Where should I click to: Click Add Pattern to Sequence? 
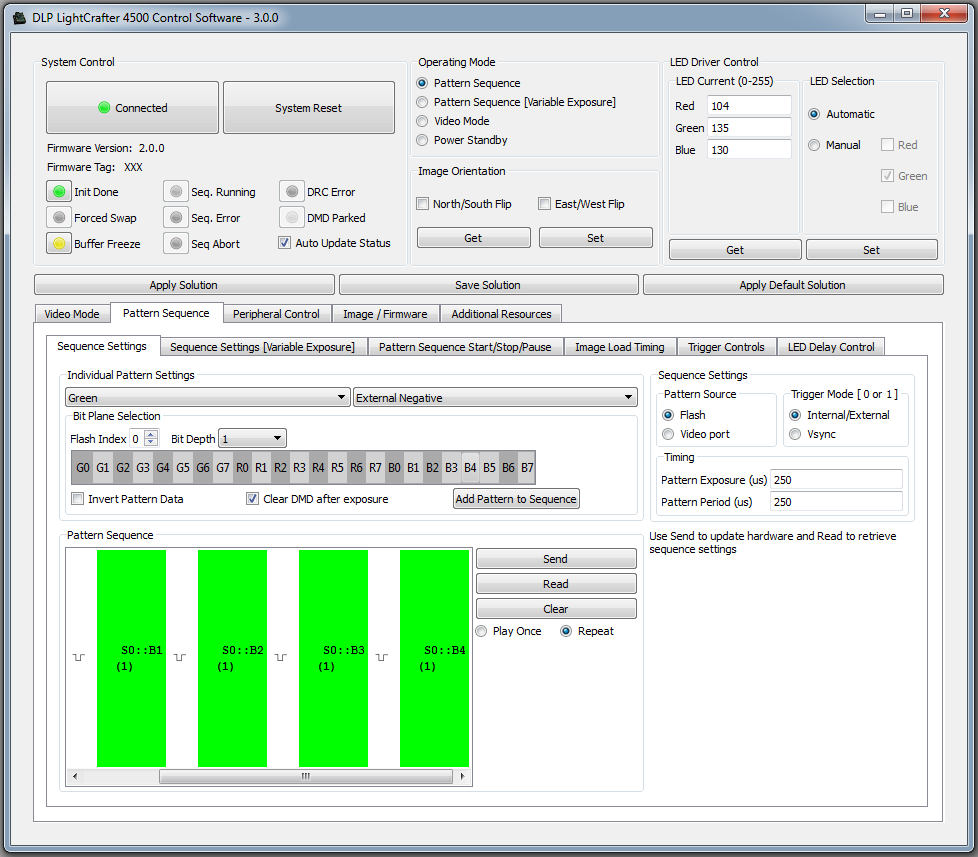click(516, 499)
